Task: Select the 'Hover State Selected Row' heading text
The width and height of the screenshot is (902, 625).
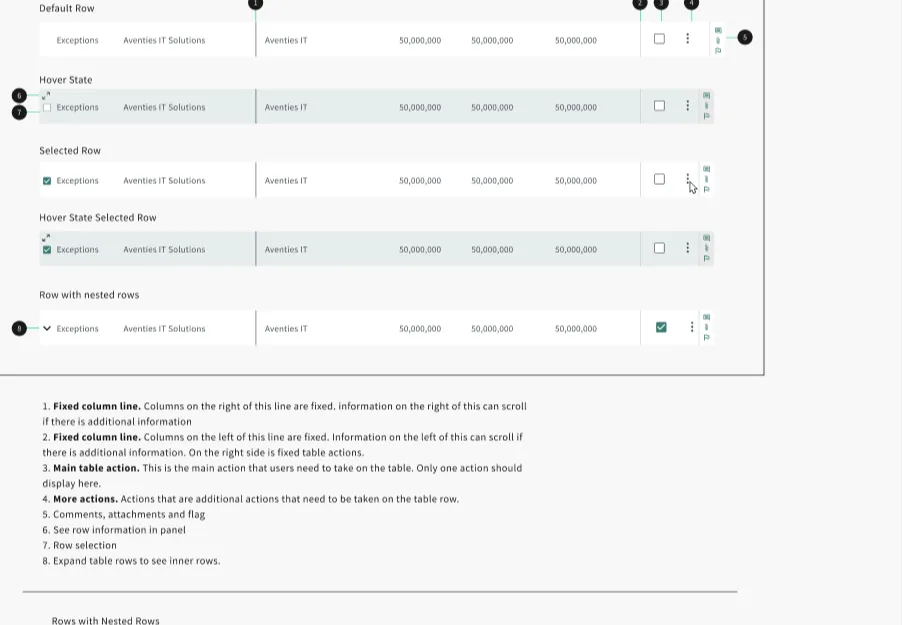Action: coord(98,218)
